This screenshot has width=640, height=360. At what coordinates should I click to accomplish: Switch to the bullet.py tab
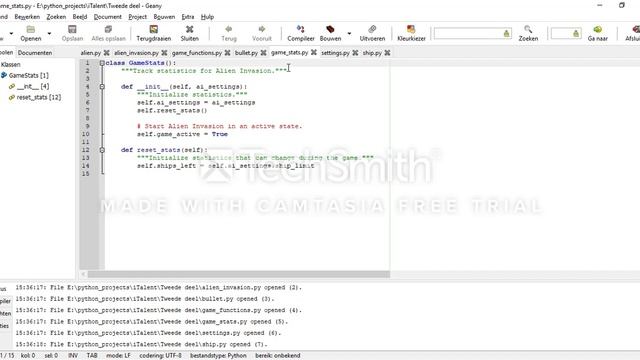coord(246,53)
